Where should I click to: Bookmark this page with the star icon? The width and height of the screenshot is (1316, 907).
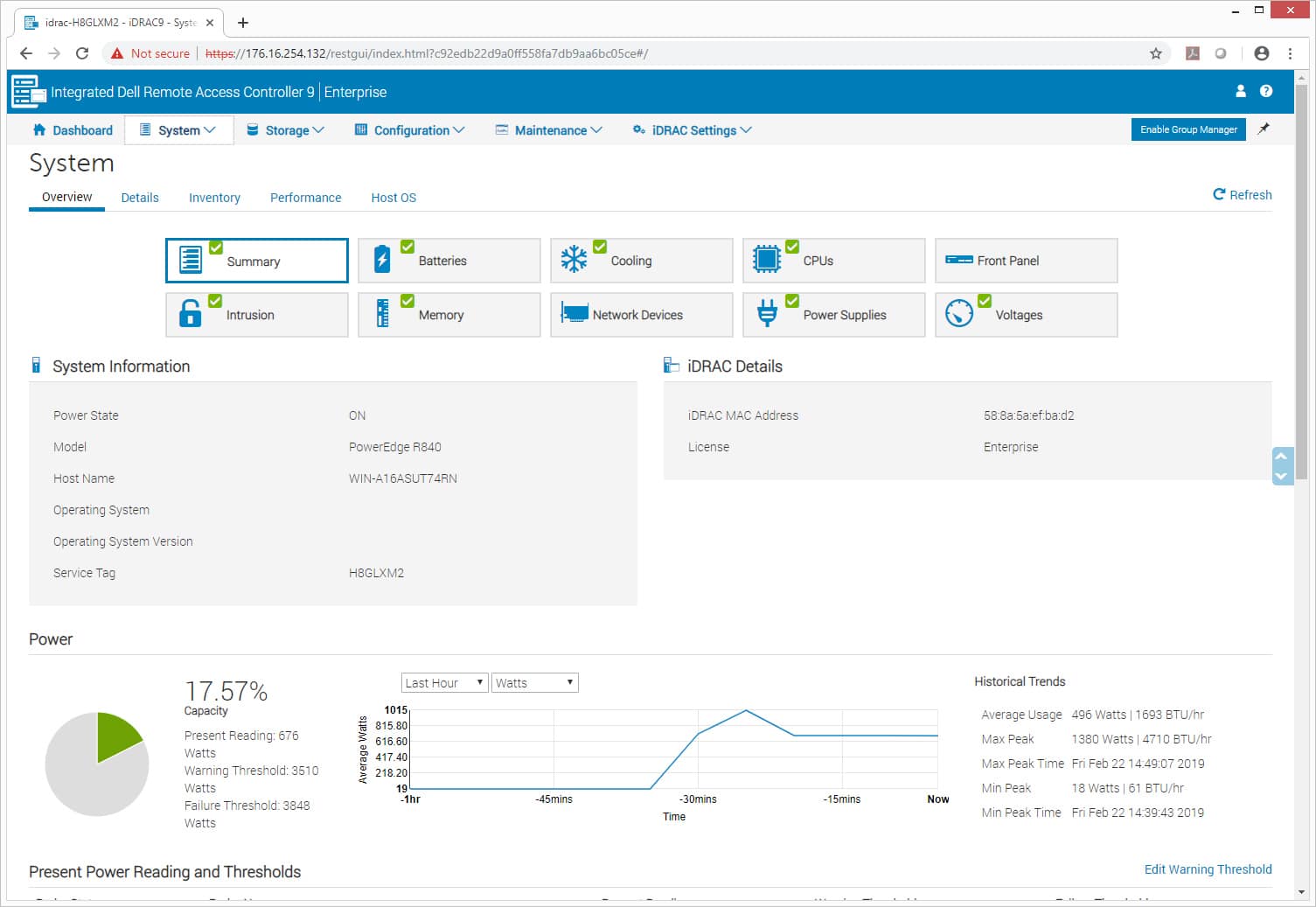[1155, 53]
